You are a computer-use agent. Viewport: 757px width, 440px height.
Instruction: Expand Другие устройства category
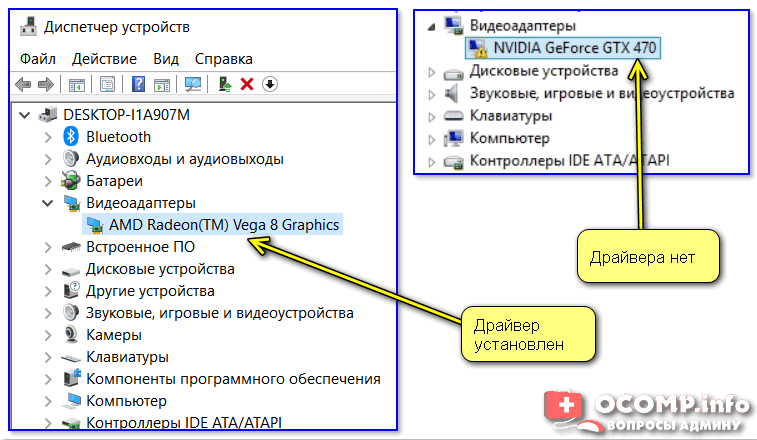click(48, 291)
